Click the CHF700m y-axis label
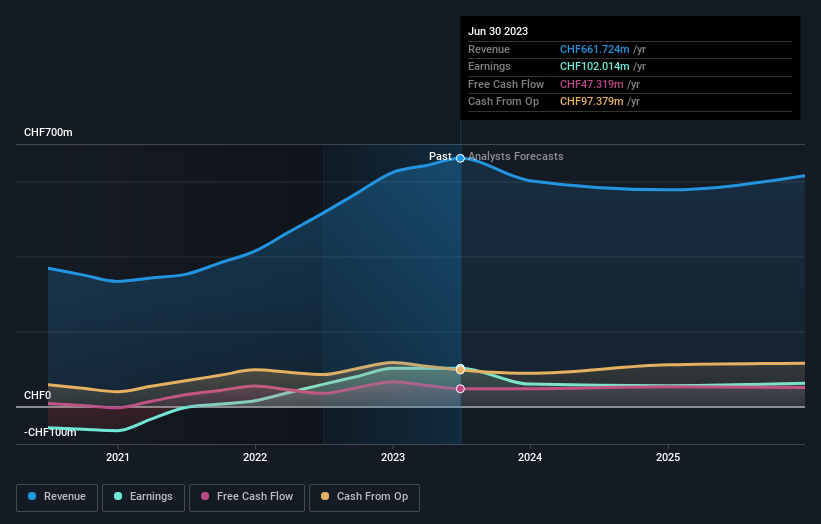The image size is (821, 524). [x=48, y=132]
